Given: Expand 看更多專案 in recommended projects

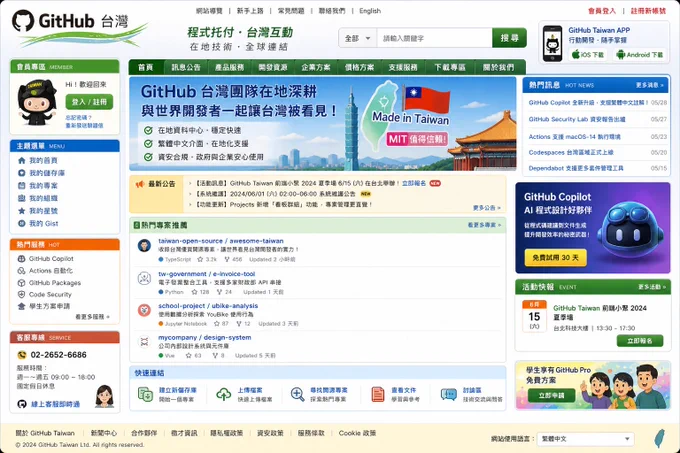Looking at the screenshot, I should (x=484, y=225).
